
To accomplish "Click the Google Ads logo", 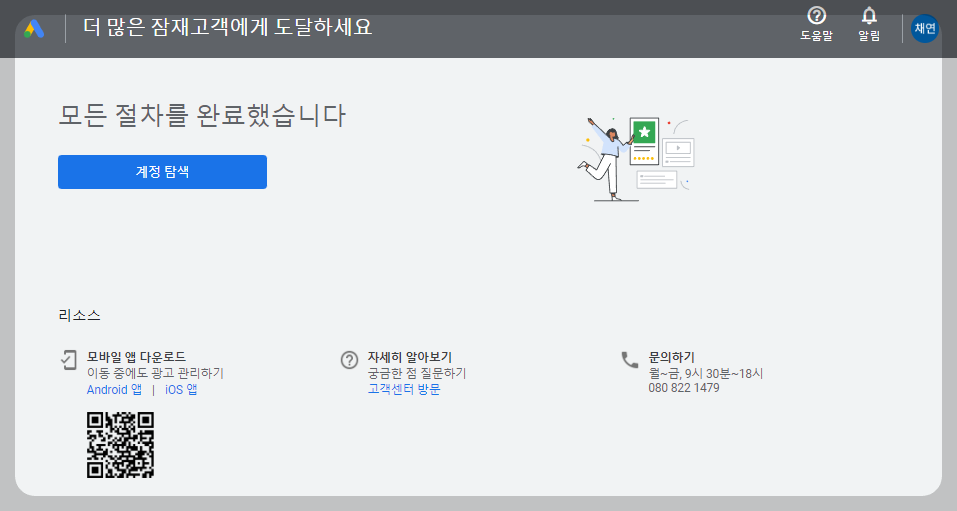I will [34, 29].
